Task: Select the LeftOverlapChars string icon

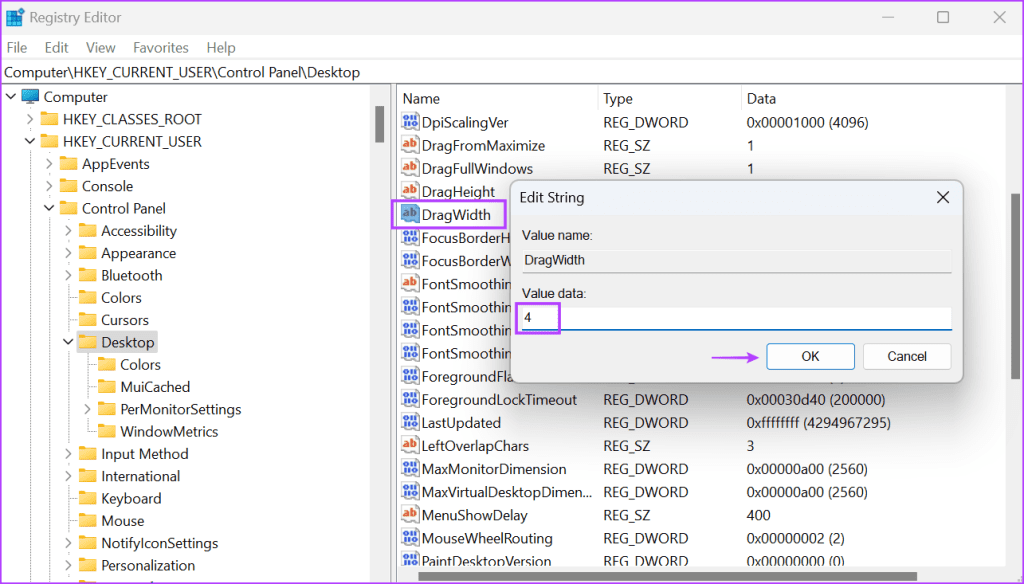Action: [411, 445]
